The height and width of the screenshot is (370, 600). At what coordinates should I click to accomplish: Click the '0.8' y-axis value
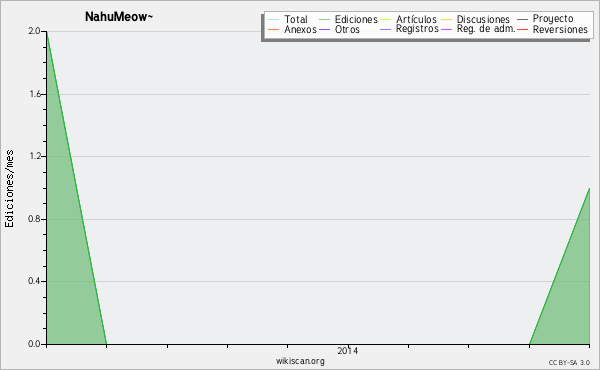click(34, 219)
